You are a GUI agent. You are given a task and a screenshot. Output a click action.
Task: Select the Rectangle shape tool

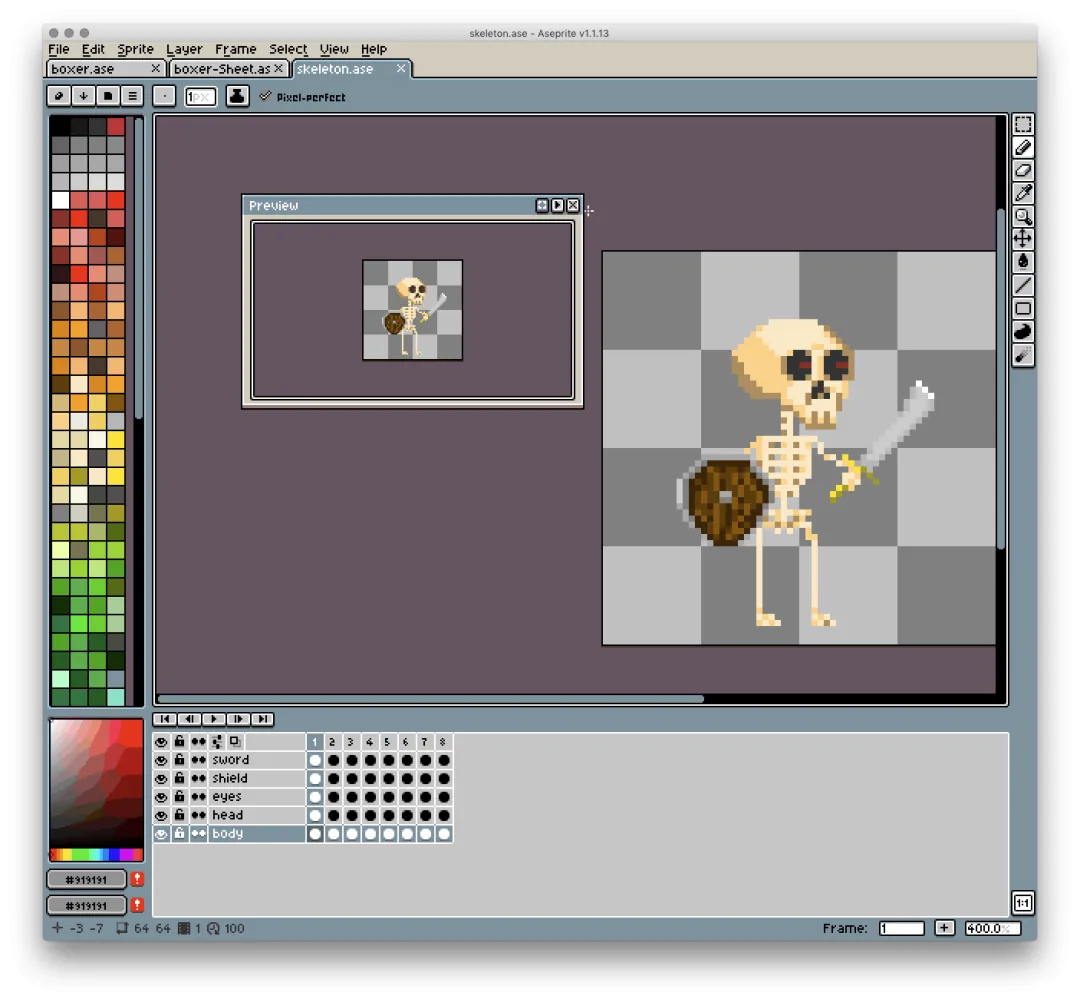coord(1023,309)
